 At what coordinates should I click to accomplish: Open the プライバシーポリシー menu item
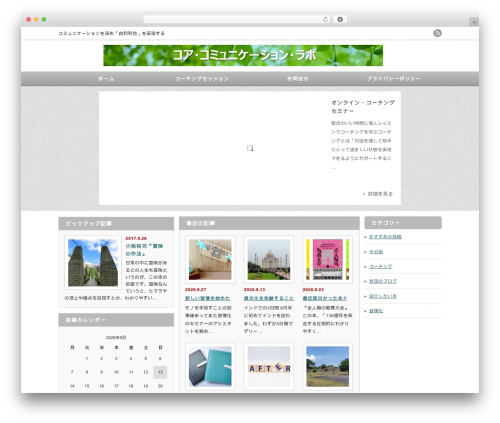pyautogui.click(x=393, y=79)
